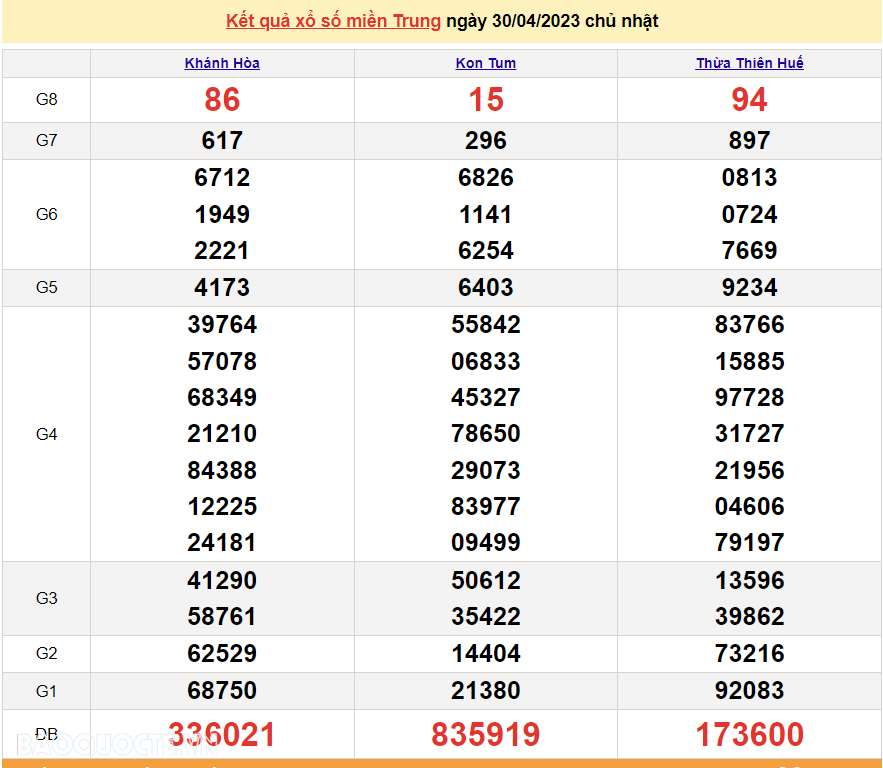Click Thừa Thiên Huế's G1 number 92083
The width and height of the screenshot is (883, 768).
pyautogui.click(x=749, y=690)
